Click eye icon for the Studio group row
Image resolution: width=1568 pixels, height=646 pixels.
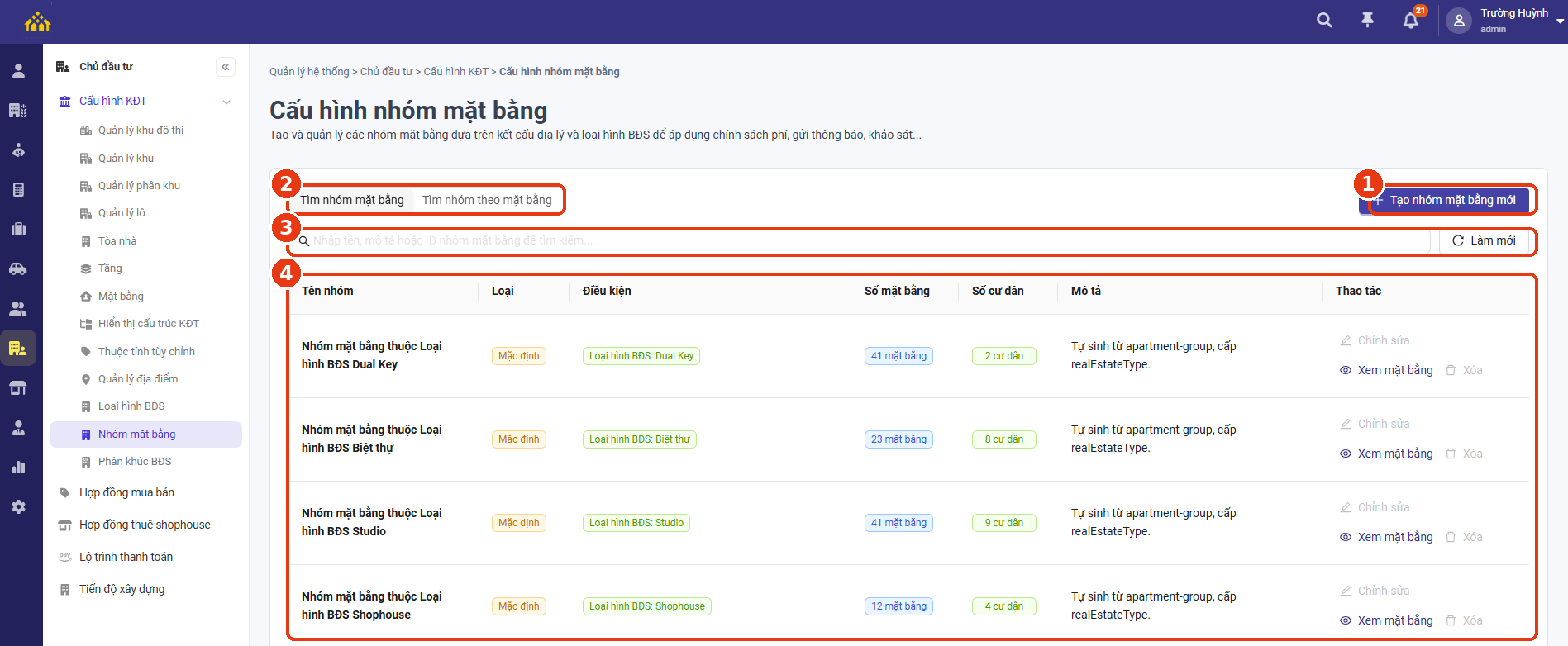point(1346,537)
